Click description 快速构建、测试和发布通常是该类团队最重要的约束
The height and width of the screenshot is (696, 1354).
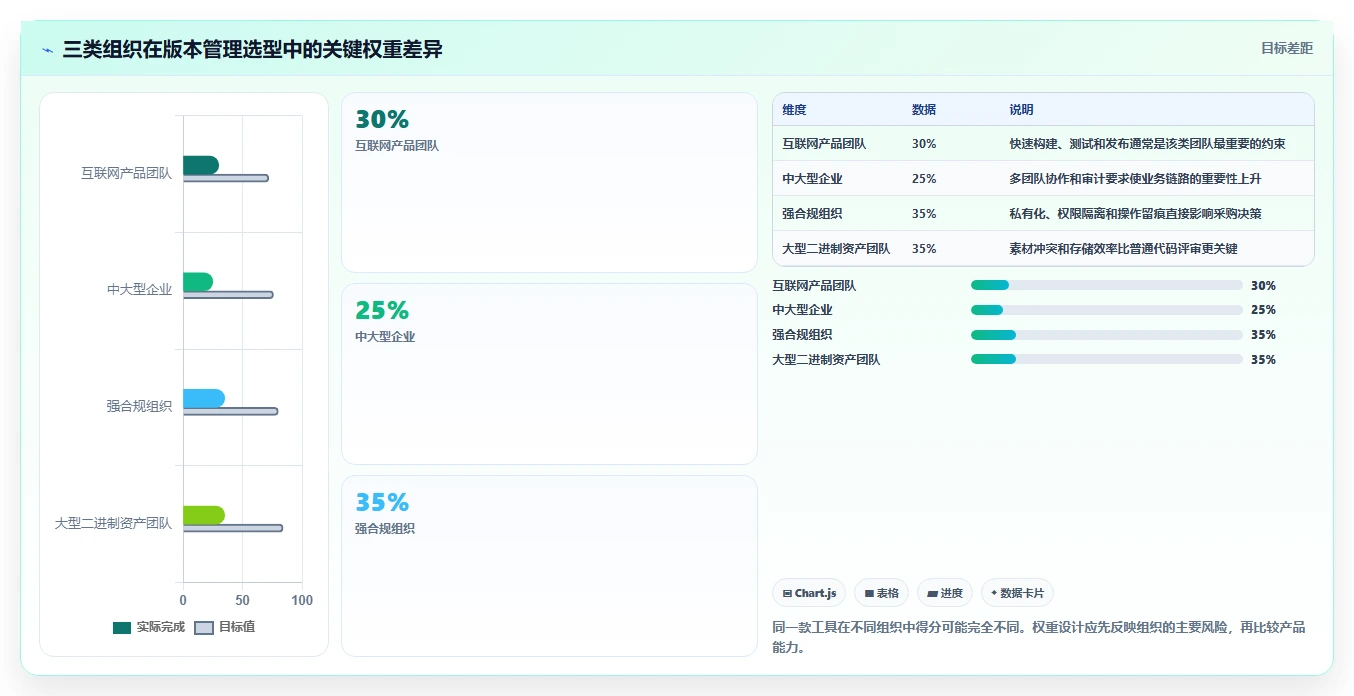[x=1147, y=144]
